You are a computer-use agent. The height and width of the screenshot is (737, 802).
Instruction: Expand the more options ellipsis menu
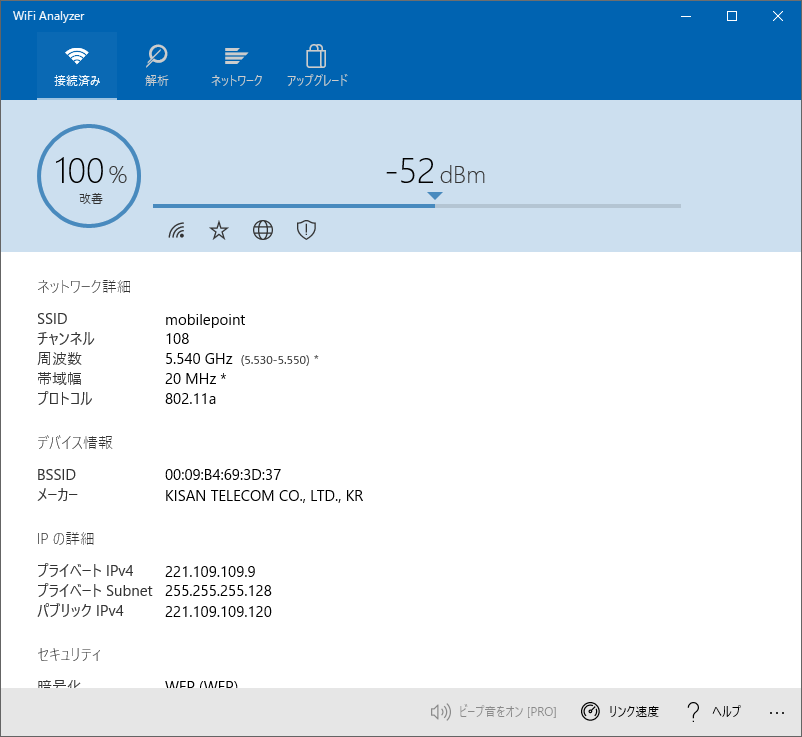777,712
